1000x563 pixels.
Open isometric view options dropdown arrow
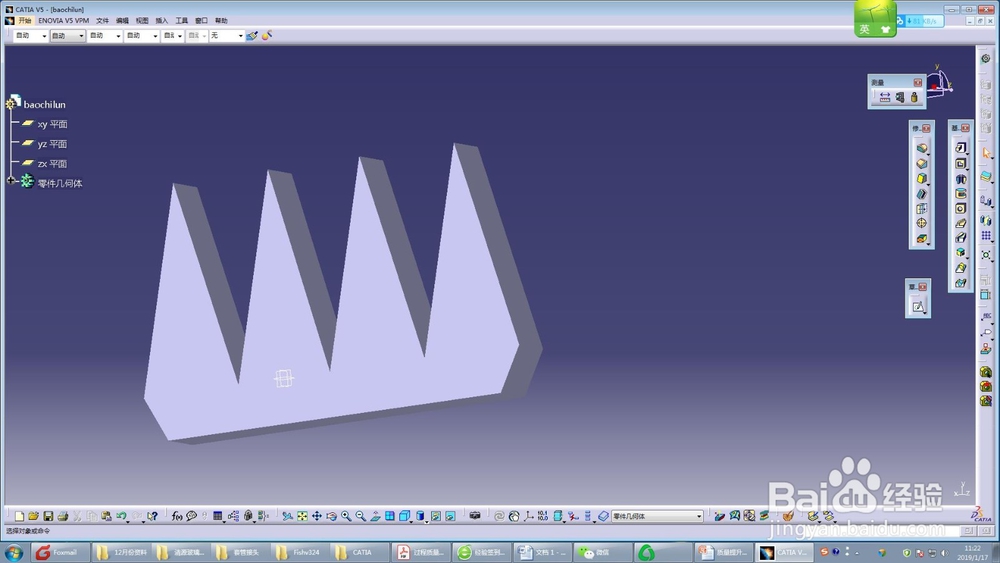[x=411, y=520]
